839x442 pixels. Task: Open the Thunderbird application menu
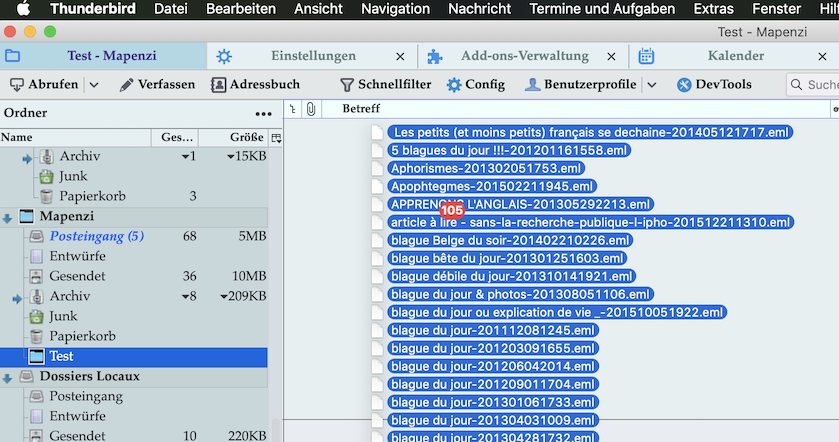click(x=93, y=9)
